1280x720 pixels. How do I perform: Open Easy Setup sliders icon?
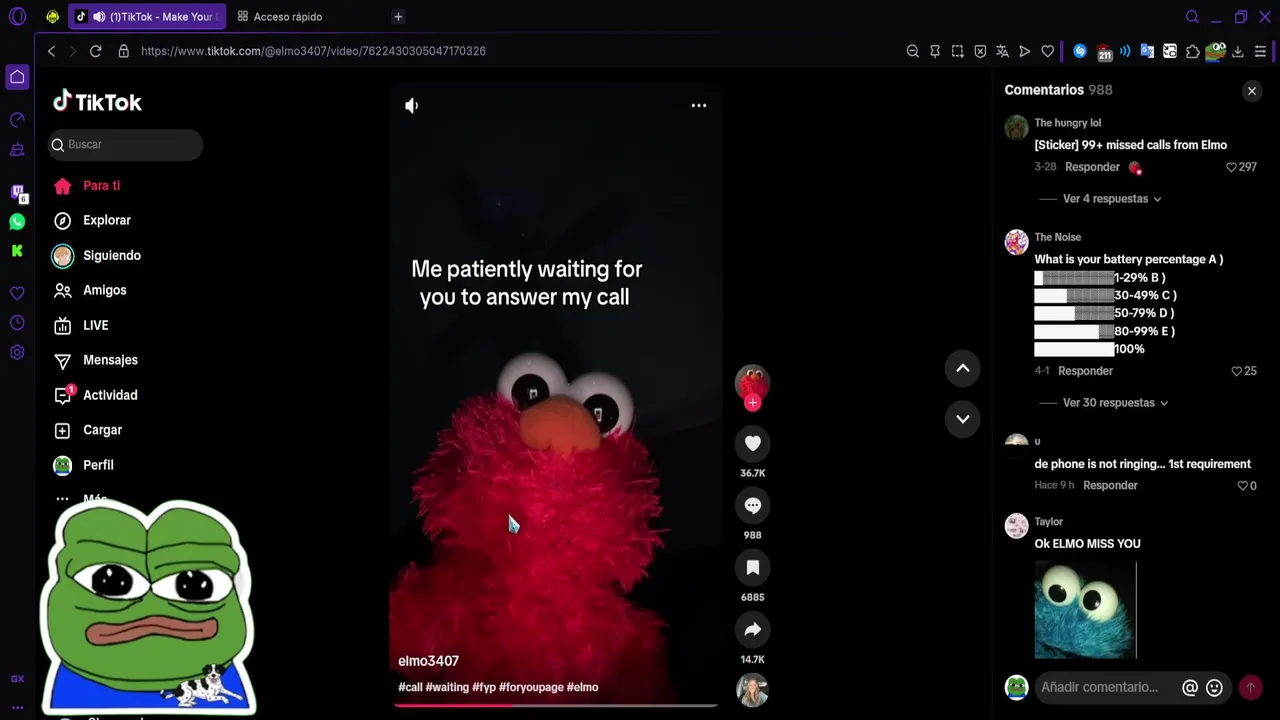[x=1260, y=51]
